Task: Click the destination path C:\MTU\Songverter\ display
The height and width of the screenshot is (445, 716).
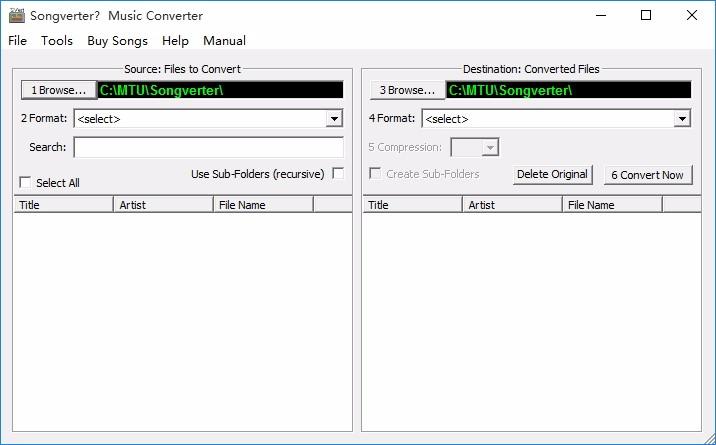Action: pyautogui.click(x=569, y=90)
